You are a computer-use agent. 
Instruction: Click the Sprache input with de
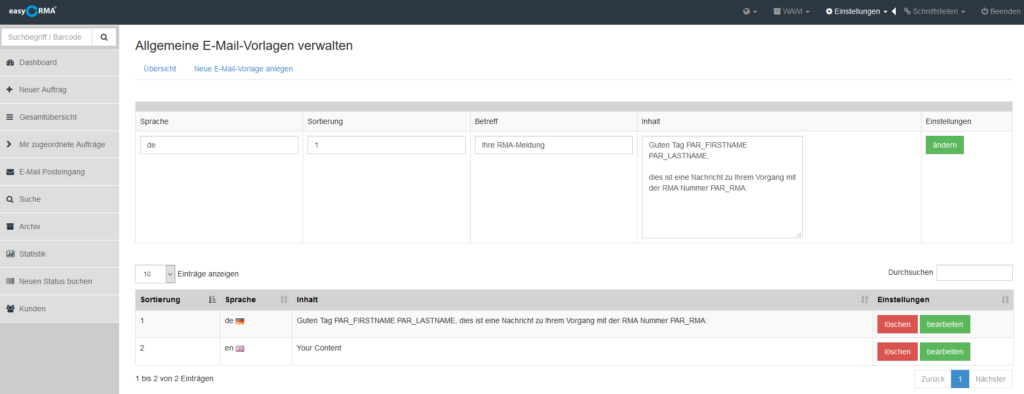coord(219,145)
